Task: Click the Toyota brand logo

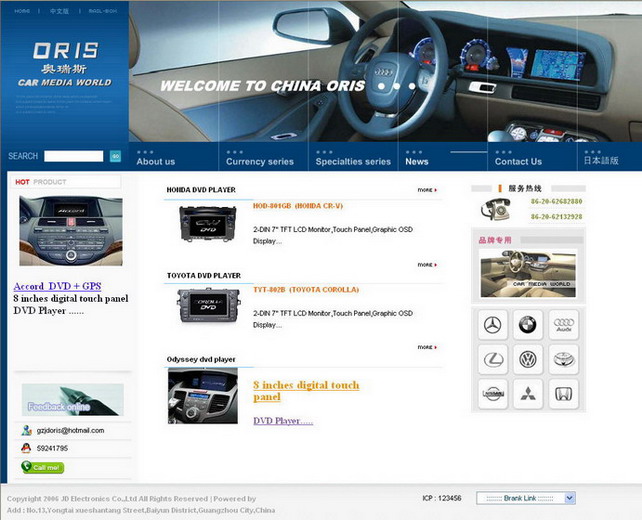Action: click(564, 360)
